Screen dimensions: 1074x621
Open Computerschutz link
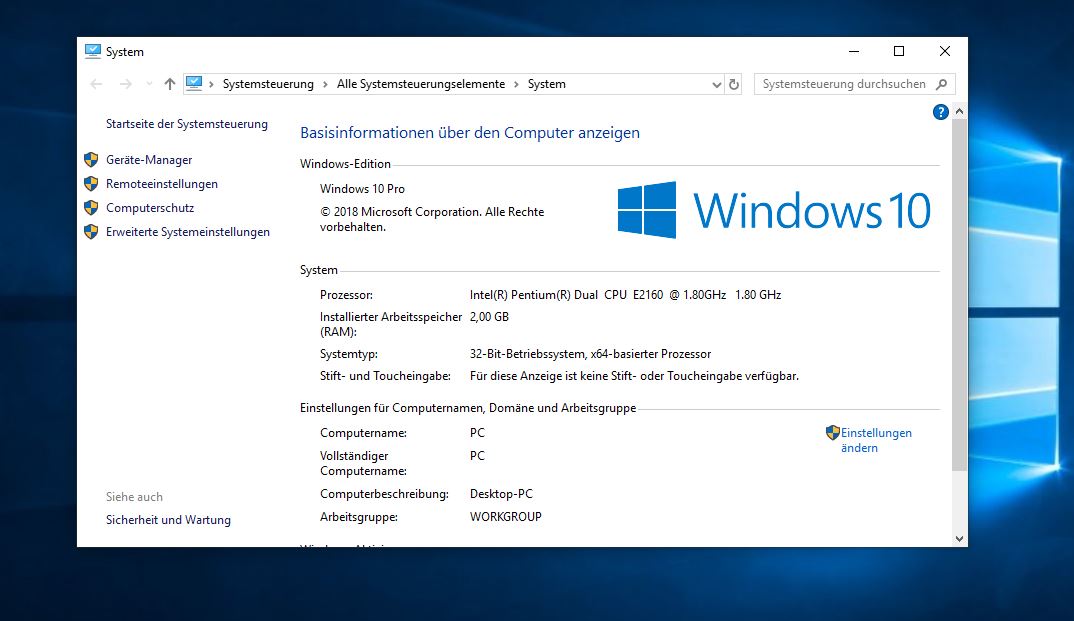click(x=150, y=207)
